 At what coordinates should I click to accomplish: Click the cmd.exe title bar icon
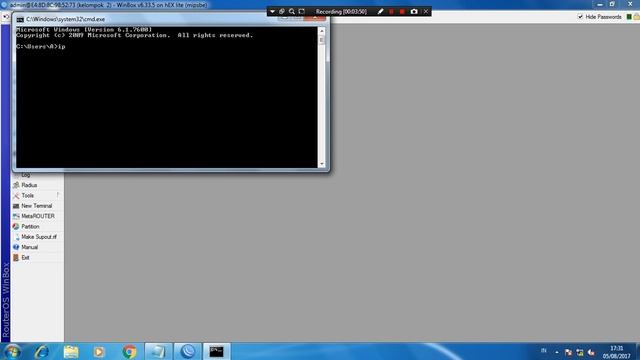20,19
